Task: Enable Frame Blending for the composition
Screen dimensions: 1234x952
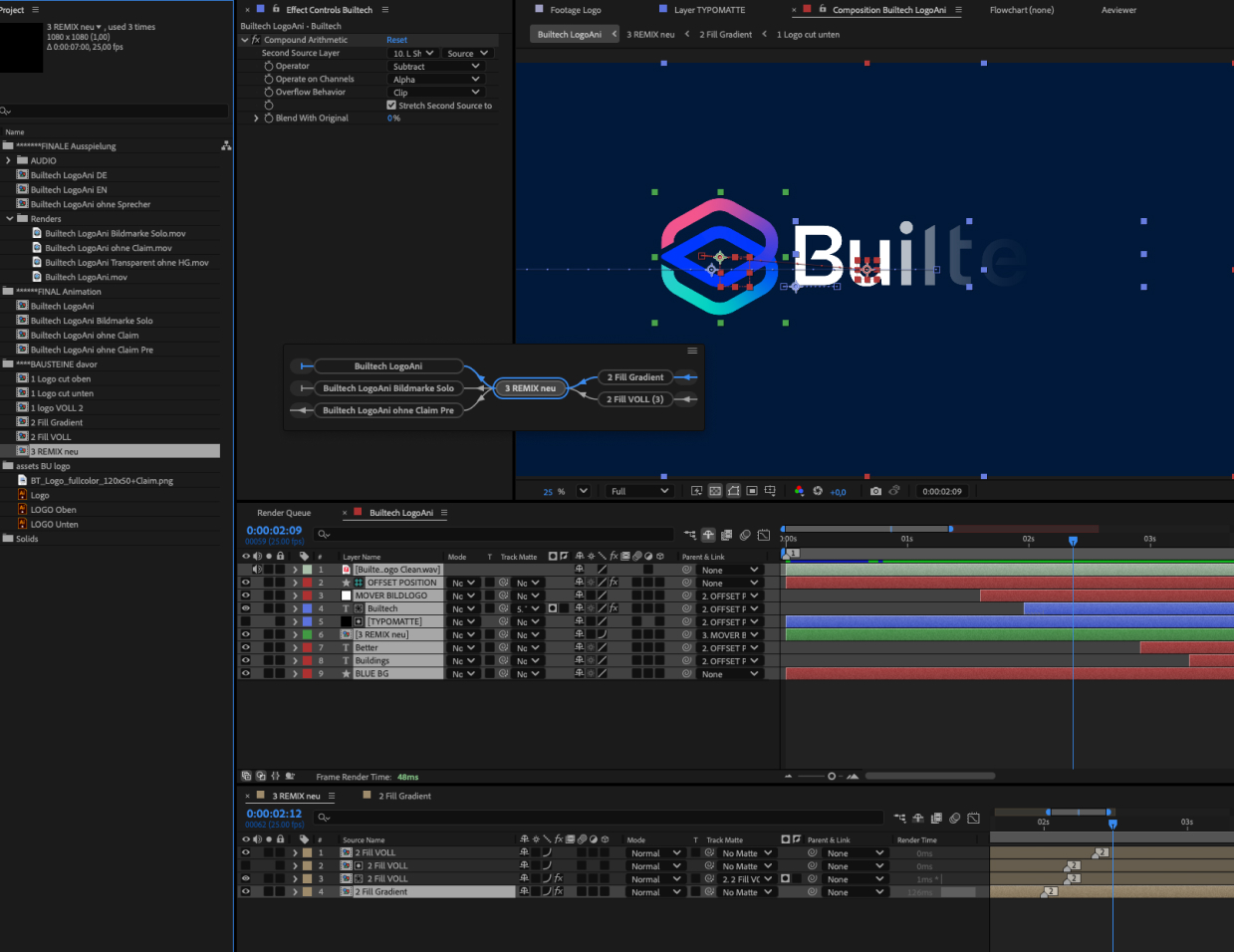Action: [725, 535]
